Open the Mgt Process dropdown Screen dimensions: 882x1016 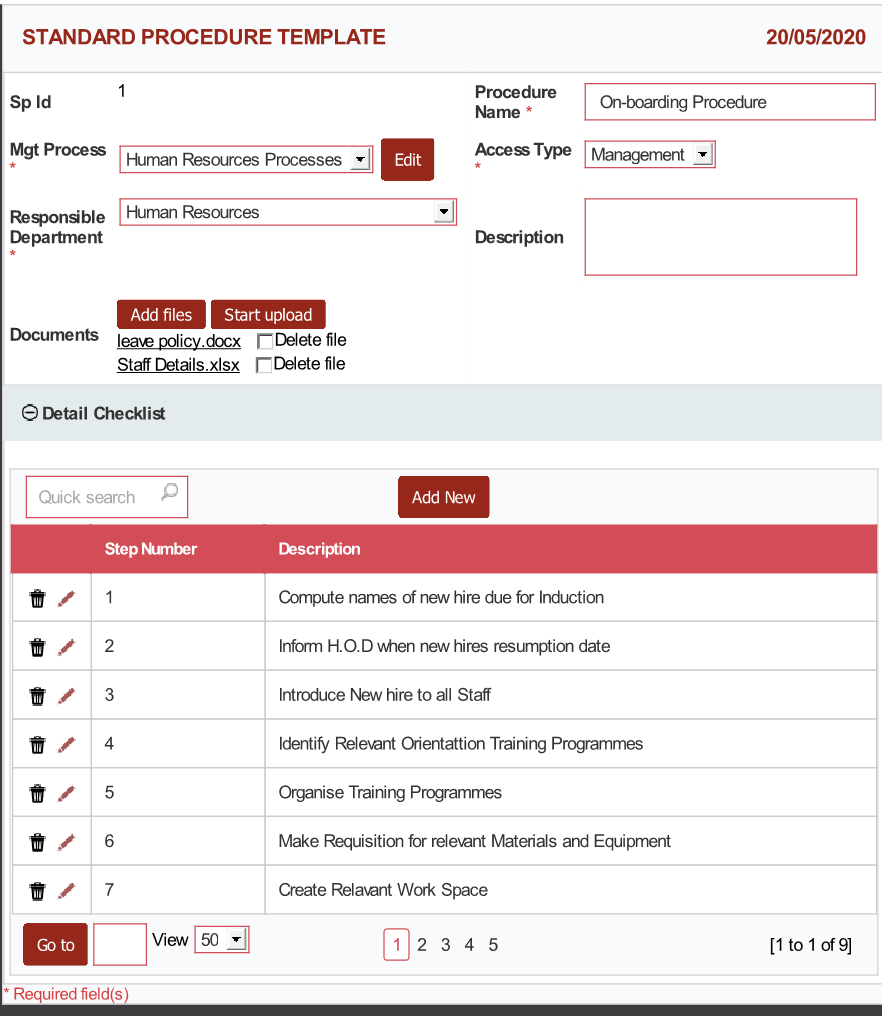[360, 160]
